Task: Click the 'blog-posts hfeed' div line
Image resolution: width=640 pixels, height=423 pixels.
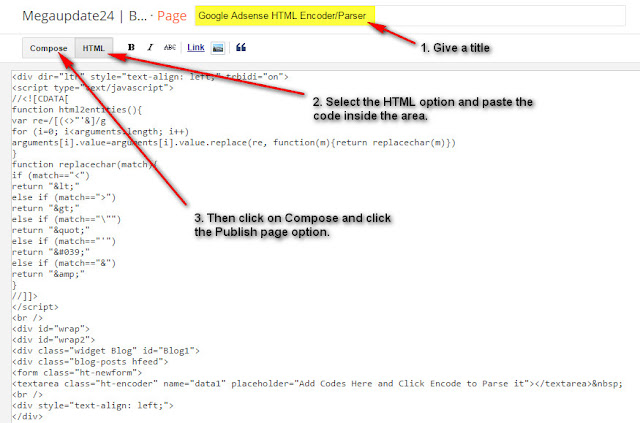Action: tap(90, 362)
